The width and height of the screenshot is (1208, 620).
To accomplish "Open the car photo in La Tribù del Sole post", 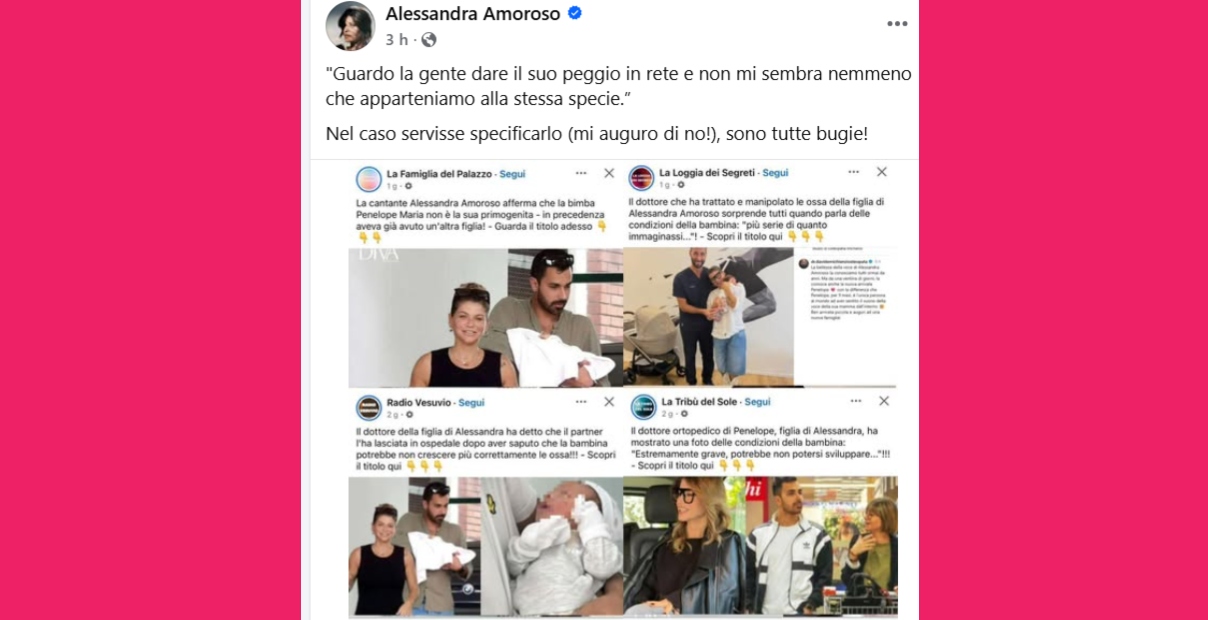I will (x=760, y=545).
